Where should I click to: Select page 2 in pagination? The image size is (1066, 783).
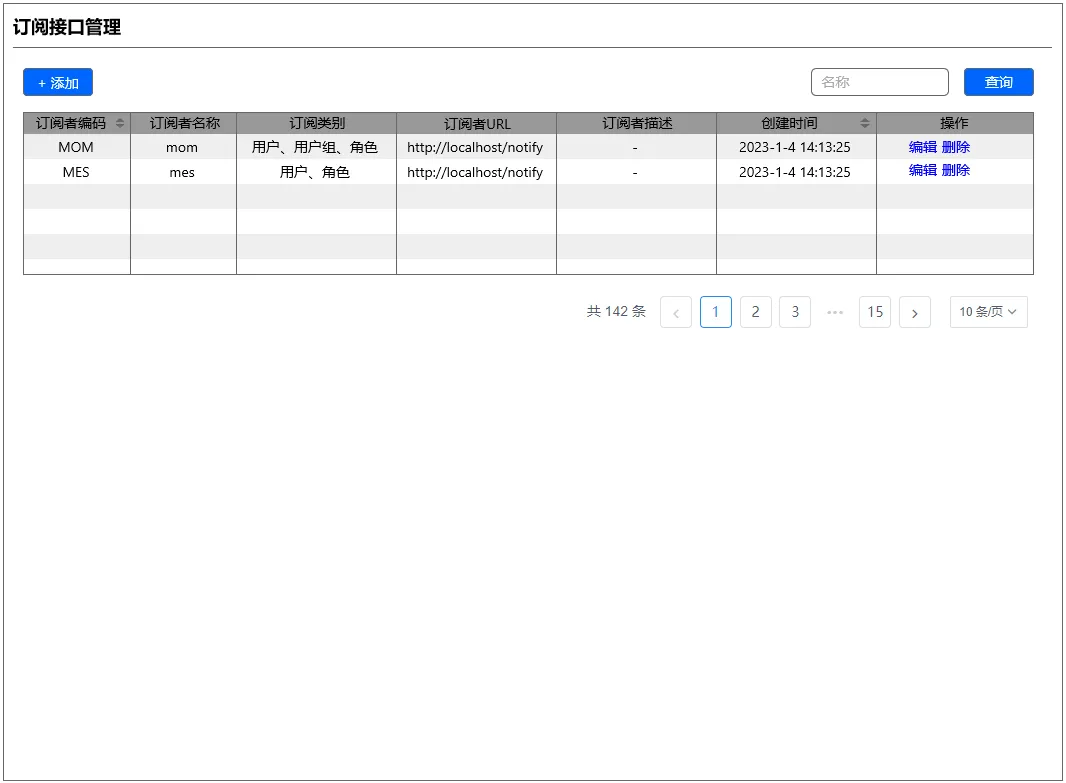pyautogui.click(x=755, y=312)
